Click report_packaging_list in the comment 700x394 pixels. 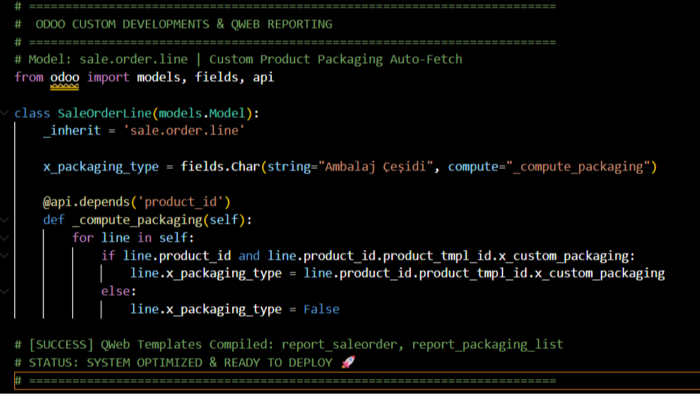[487, 344]
